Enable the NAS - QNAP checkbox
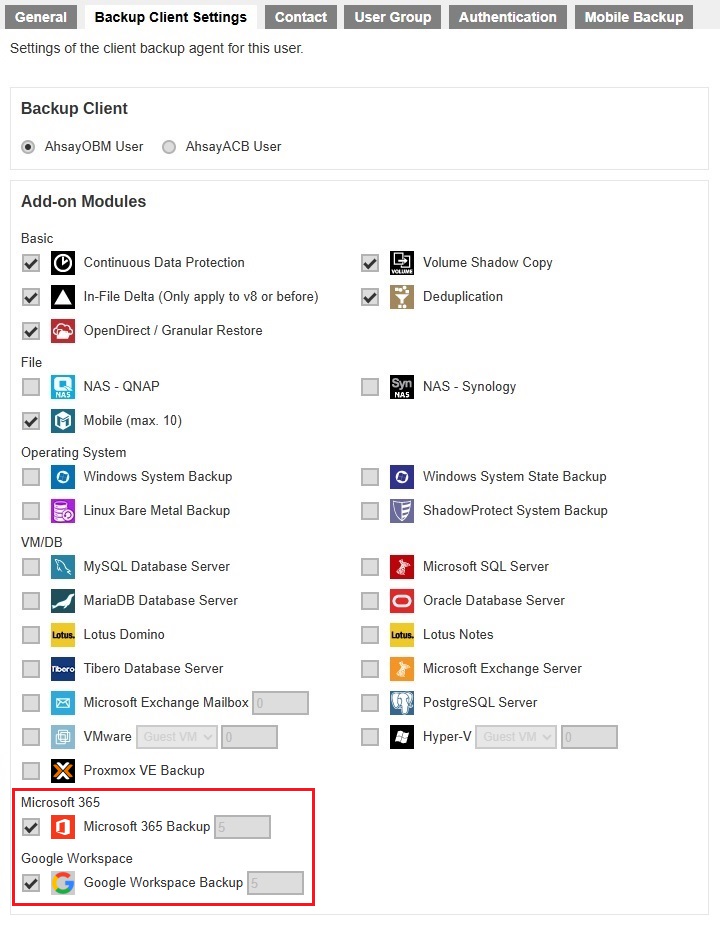The image size is (720, 930). coord(31,387)
